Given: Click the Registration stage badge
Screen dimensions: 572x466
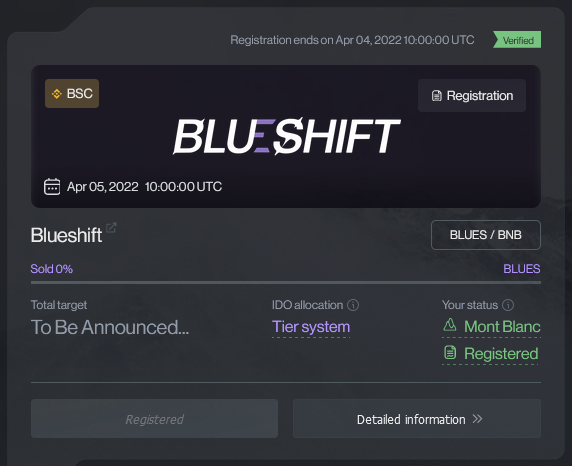Looking at the screenshot, I should 472,96.
